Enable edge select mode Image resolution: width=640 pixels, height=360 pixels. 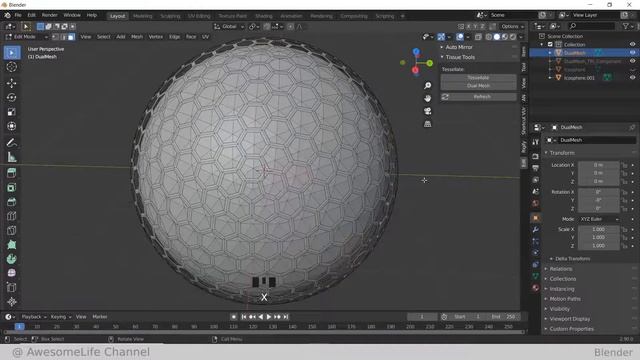point(63,37)
